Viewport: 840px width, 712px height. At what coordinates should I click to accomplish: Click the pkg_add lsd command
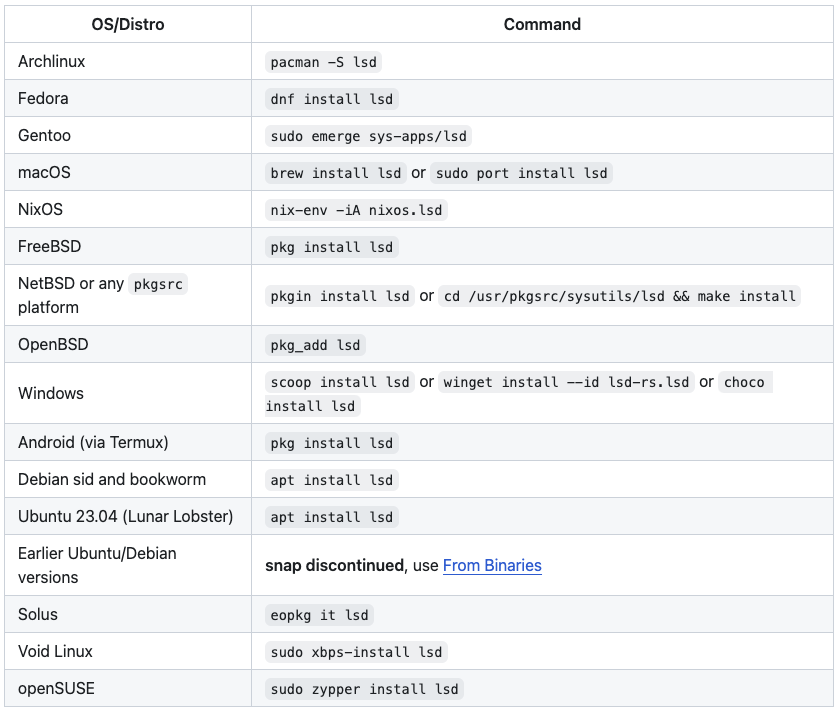point(316,345)
